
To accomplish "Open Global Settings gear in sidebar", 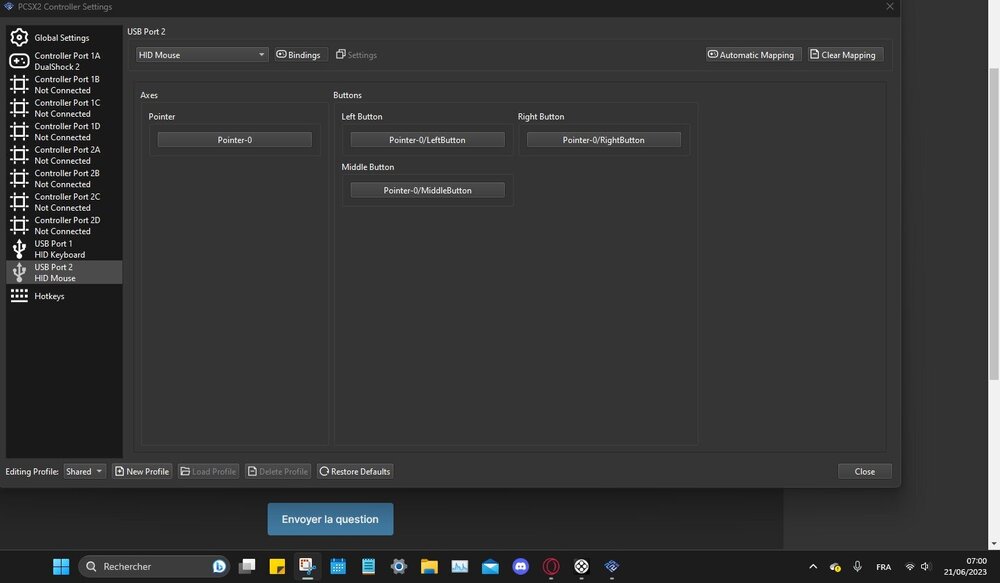I will [x=19, y=38].
